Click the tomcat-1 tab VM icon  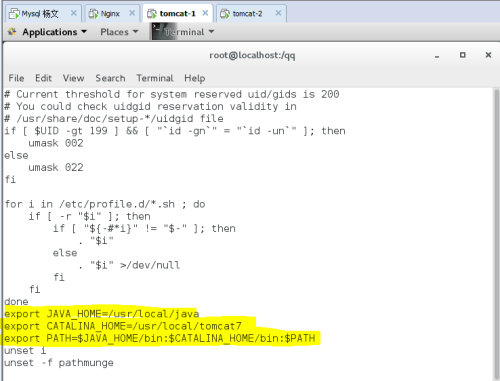(x=152, y=14)
